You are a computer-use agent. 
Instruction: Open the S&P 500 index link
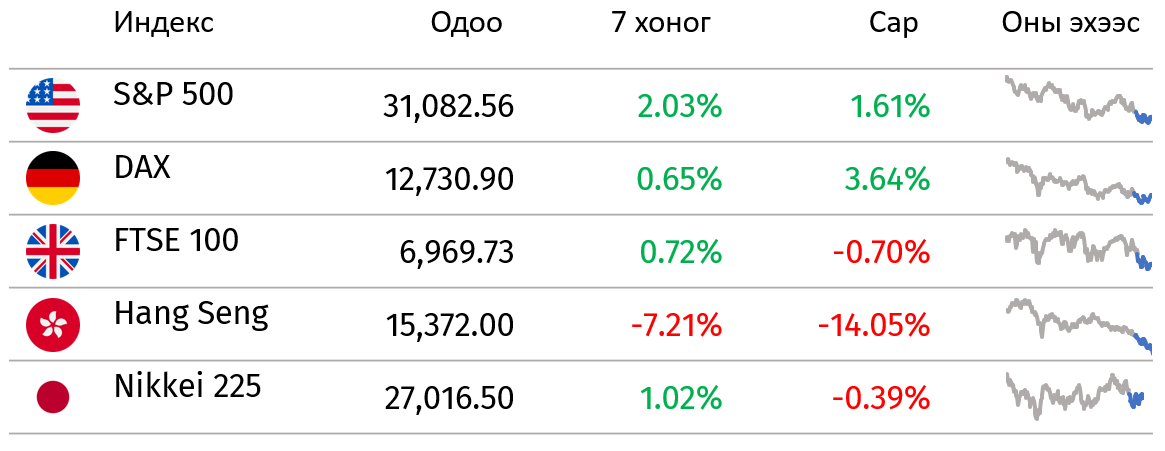click(x=173, y=94)
